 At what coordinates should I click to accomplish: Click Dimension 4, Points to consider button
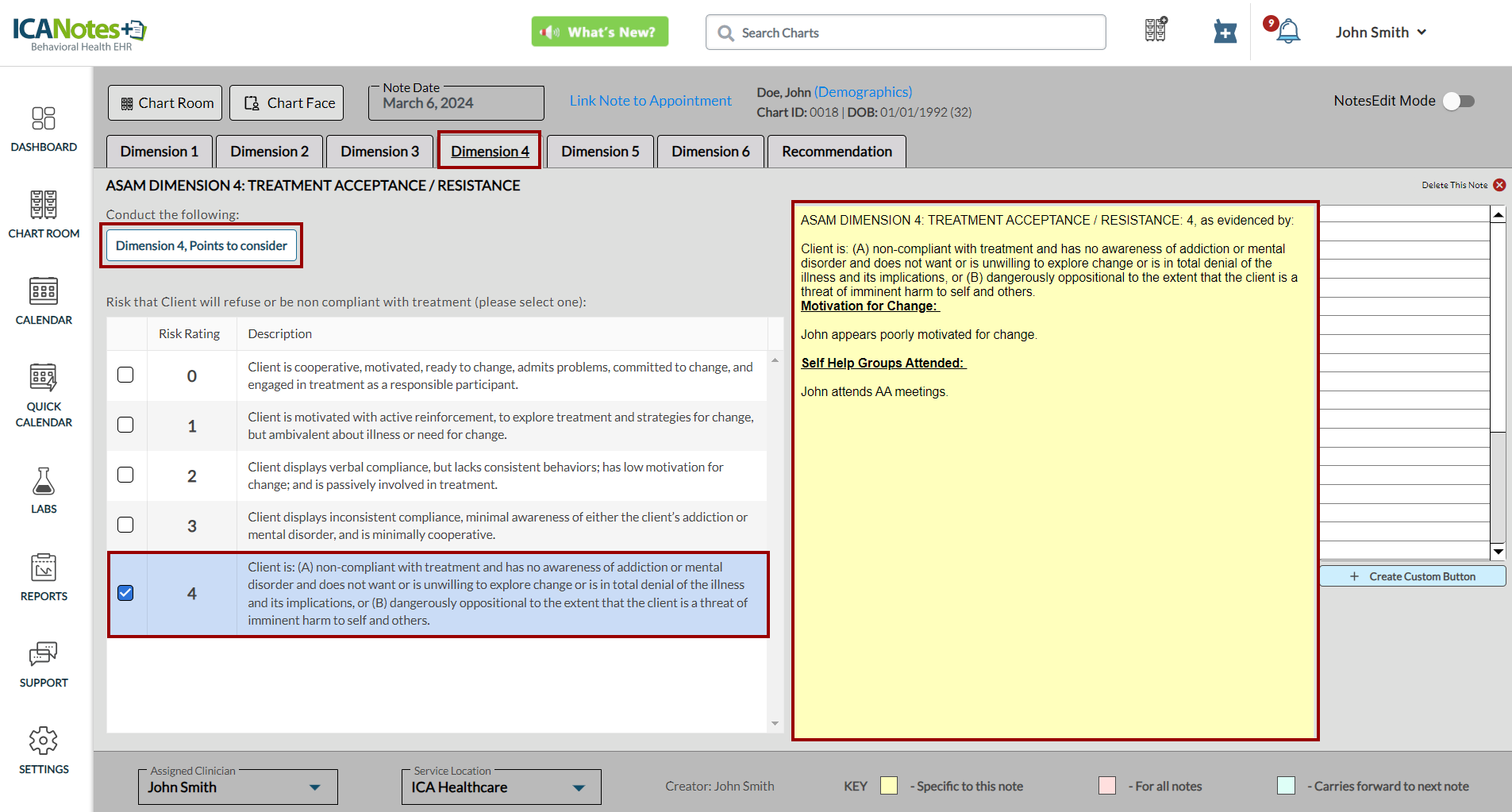click(x=202, y=246)
